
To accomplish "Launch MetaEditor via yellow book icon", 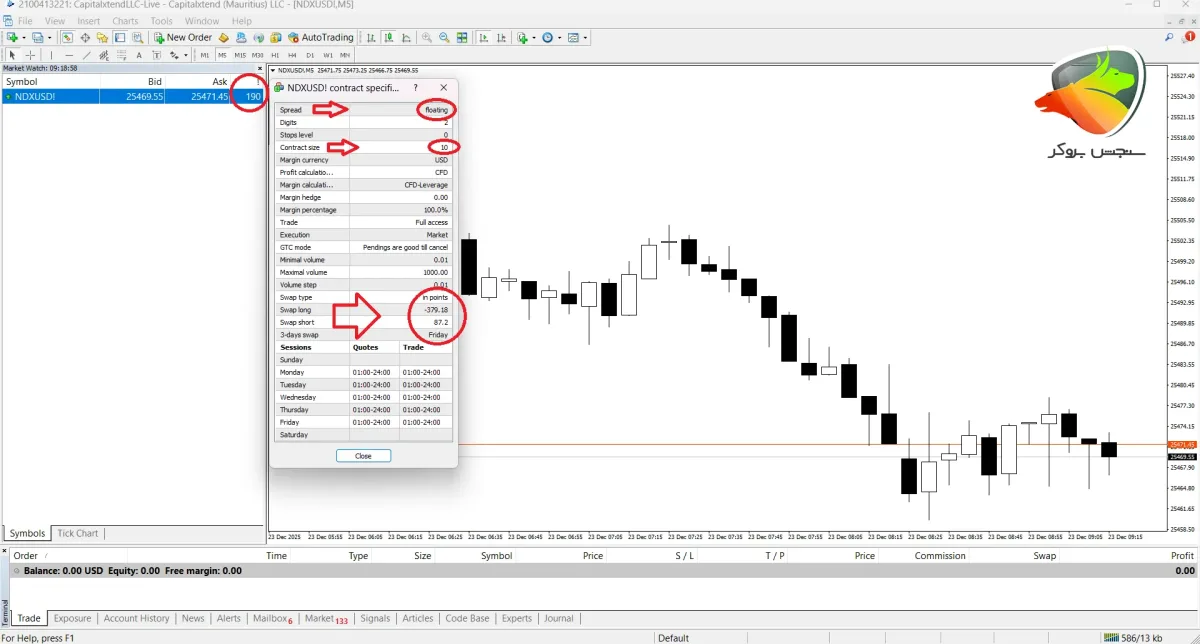I will [224, 37].
